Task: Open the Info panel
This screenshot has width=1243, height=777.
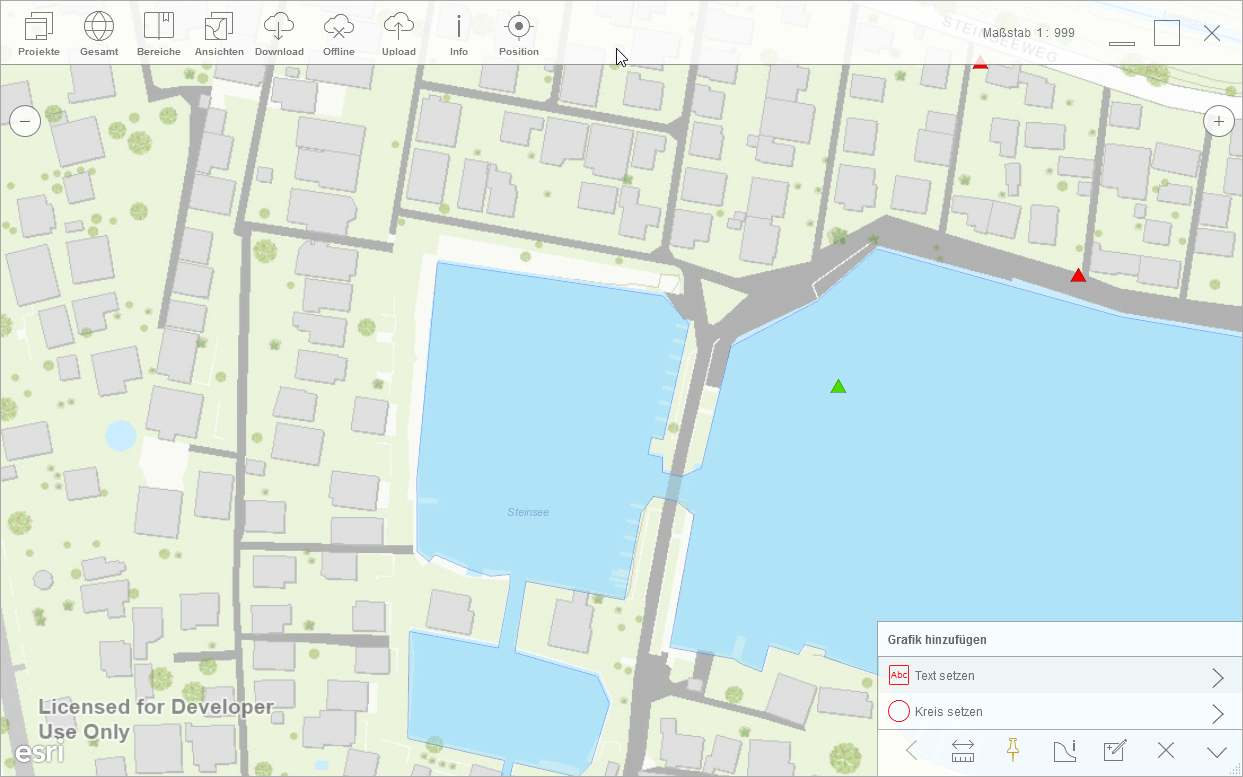Action: pos(459,34)
